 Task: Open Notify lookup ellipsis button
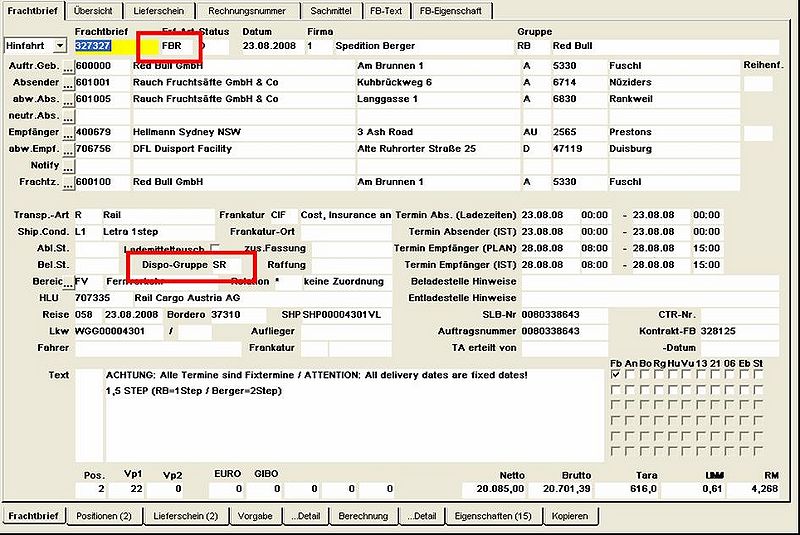[x=68, y=166]
